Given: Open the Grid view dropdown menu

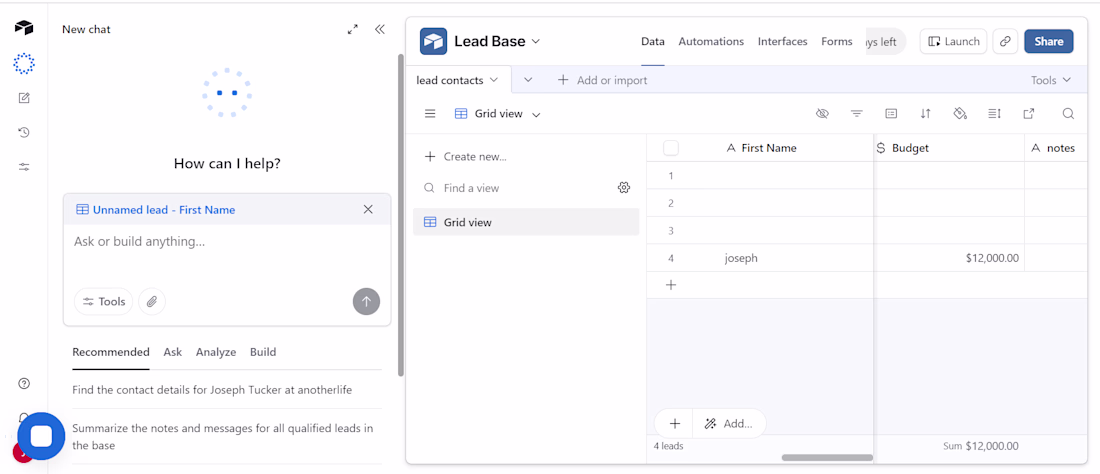Looking at the screenshot, I should (498, 114).
